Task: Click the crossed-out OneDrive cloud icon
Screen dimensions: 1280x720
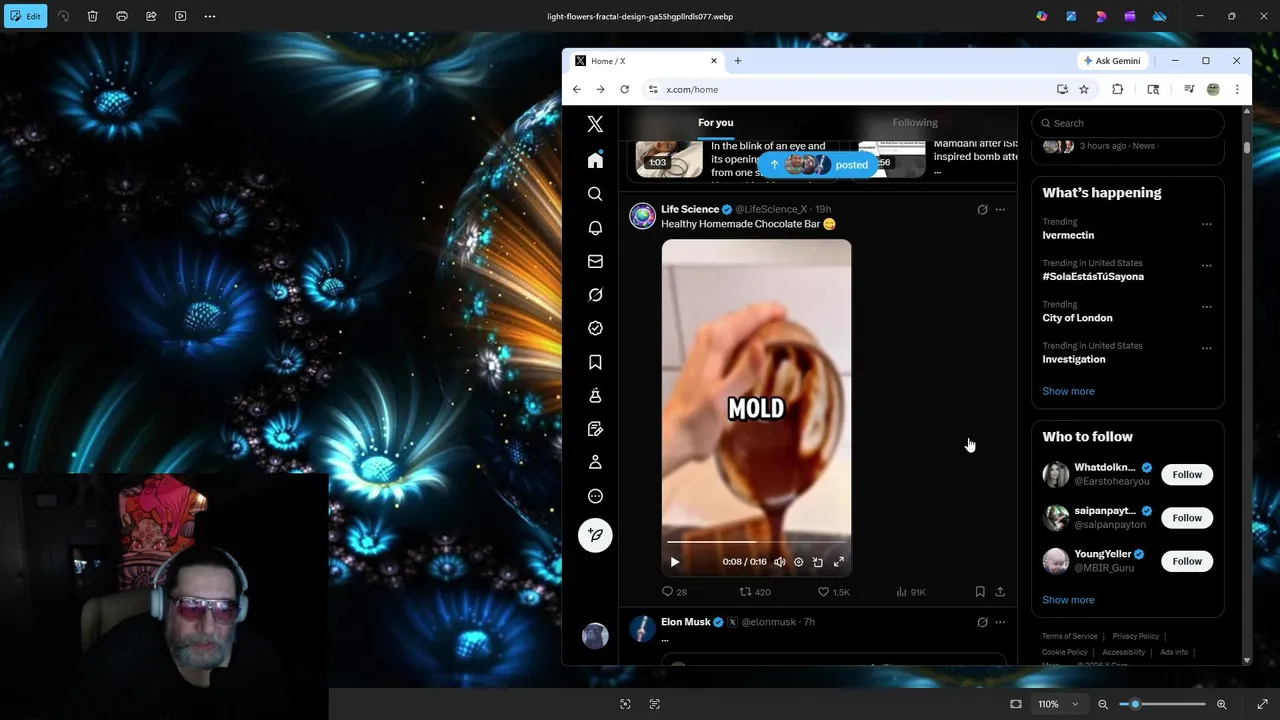Action: 1159,16
